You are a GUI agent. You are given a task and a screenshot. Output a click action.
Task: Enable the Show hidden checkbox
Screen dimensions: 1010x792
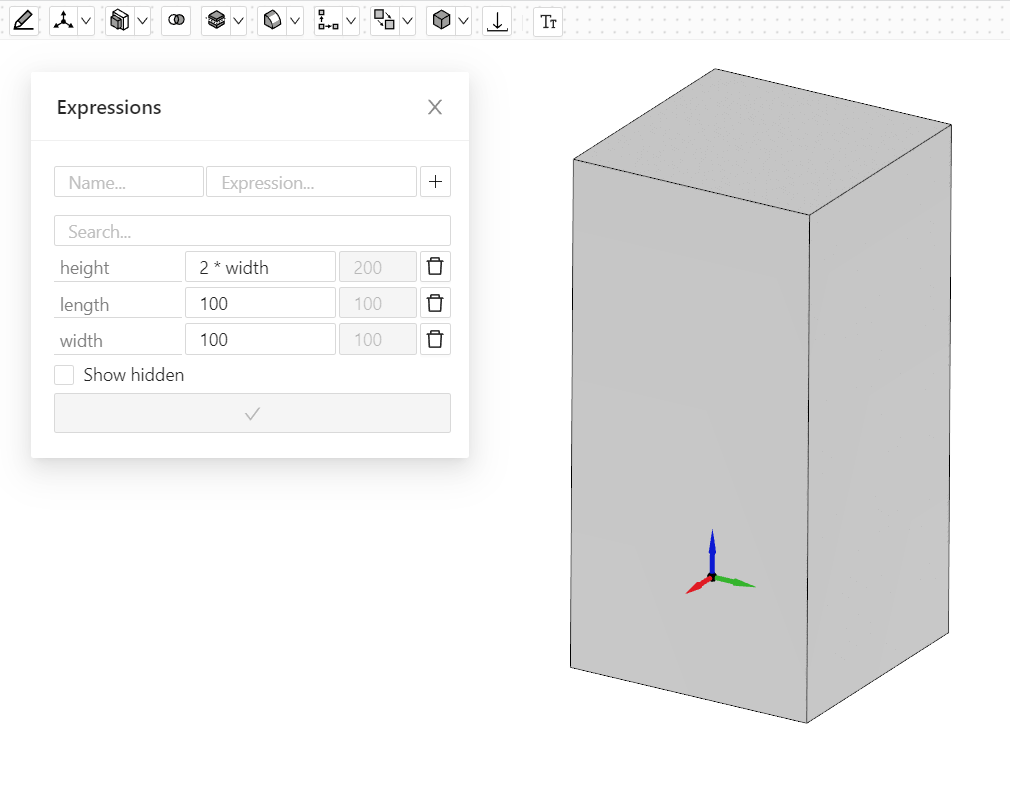click(x=64, y=375)
